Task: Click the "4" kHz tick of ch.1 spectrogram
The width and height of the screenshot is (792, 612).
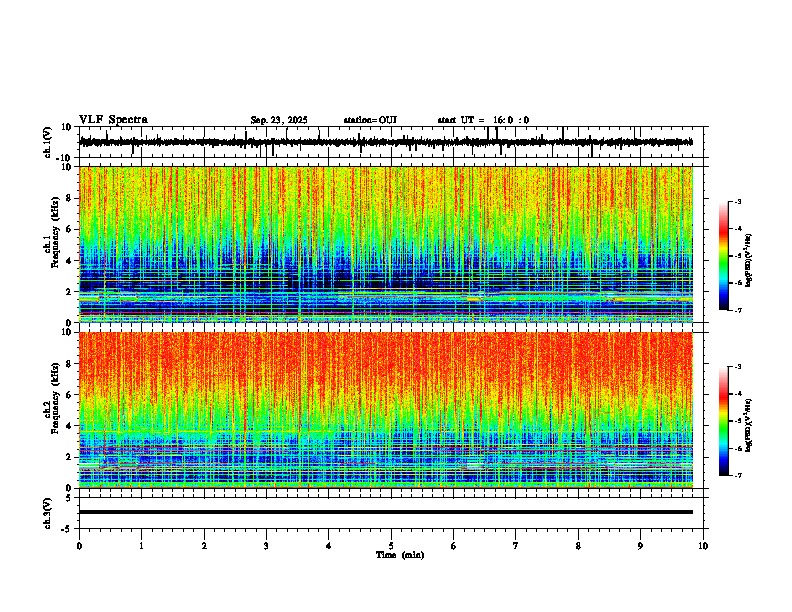Action: (x=69, y=261)
